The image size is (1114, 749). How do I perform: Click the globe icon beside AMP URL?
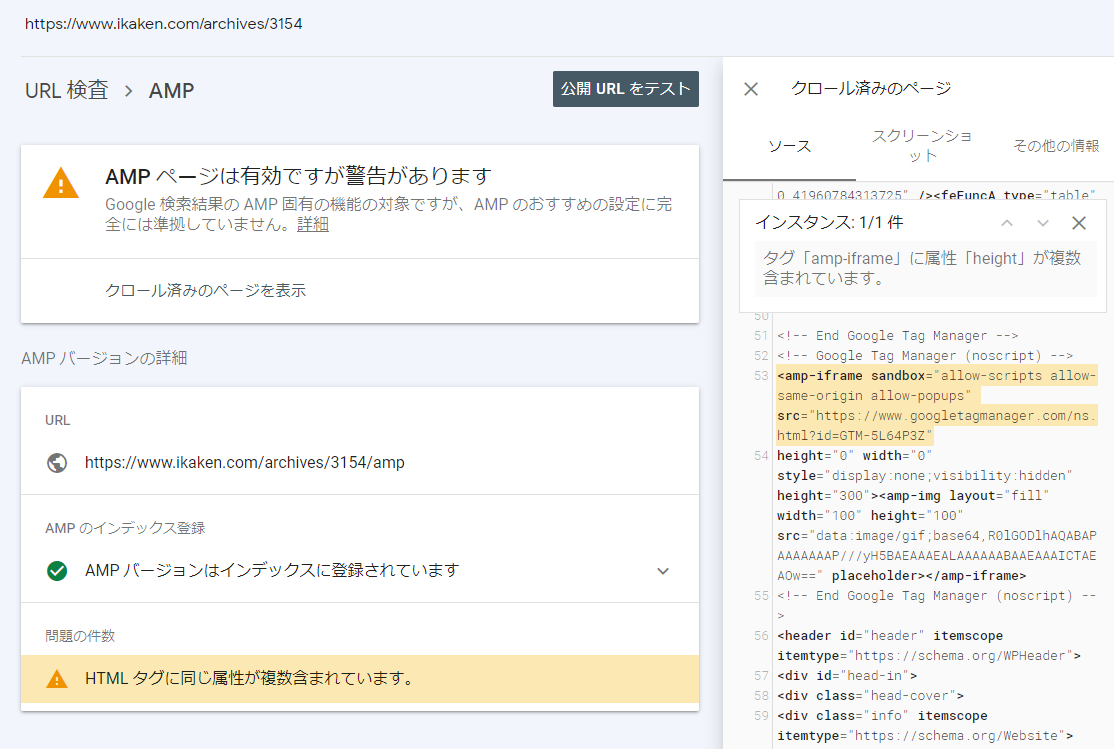(57, 463)
